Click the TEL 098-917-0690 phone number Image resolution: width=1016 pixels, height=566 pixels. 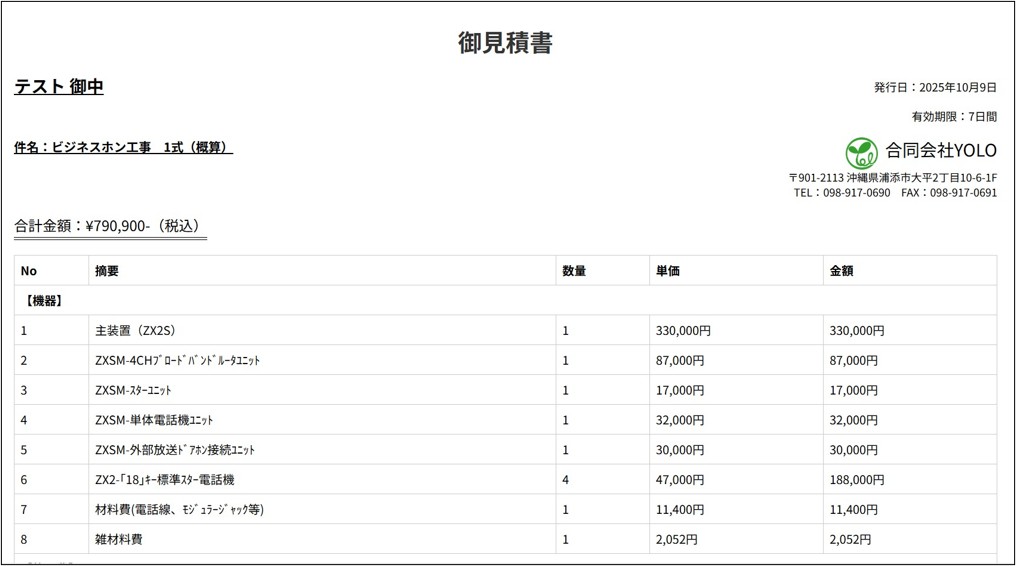(841, 193)
